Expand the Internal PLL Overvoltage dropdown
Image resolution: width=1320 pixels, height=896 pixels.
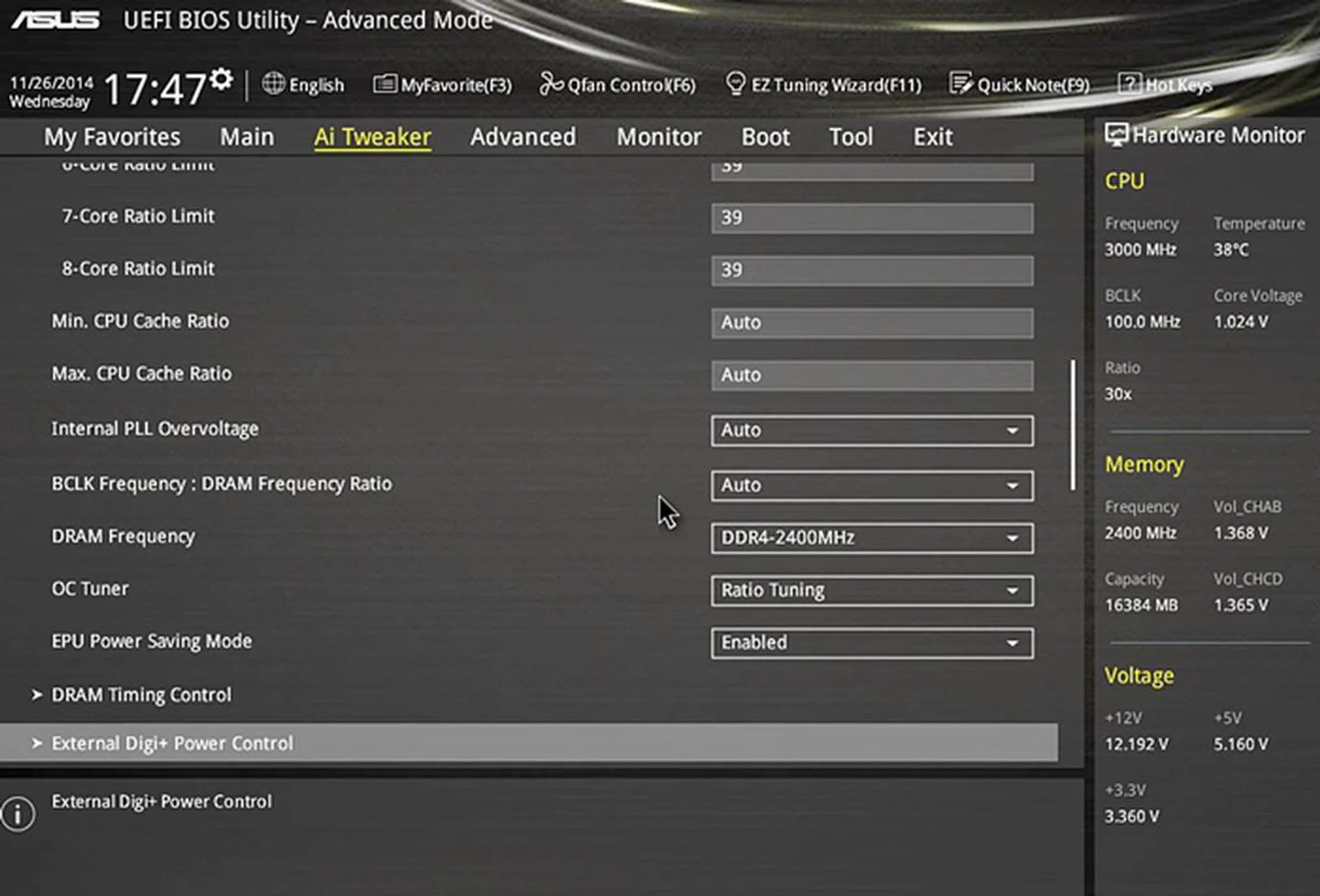coord(872,431)
